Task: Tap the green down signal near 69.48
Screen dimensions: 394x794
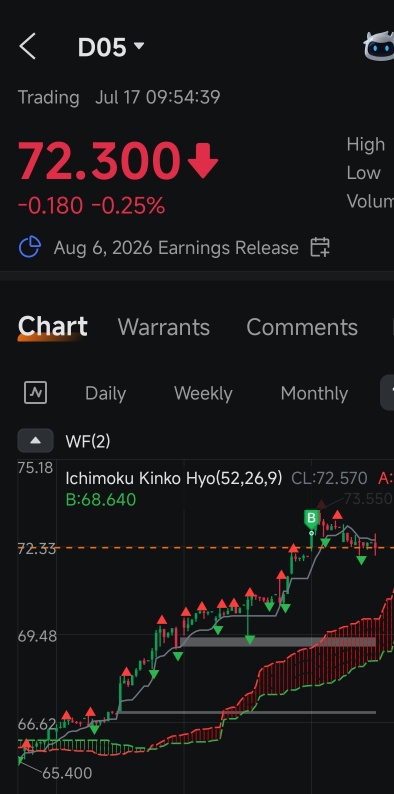Action: pos(249,640)
